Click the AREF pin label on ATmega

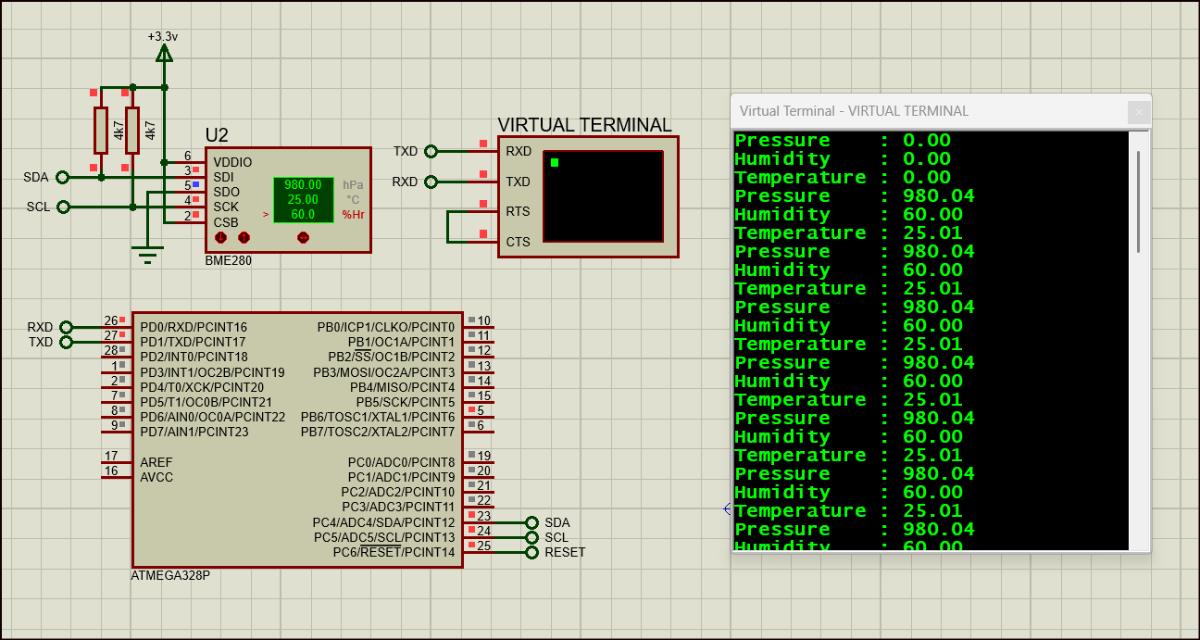click(x=156, y=462)
